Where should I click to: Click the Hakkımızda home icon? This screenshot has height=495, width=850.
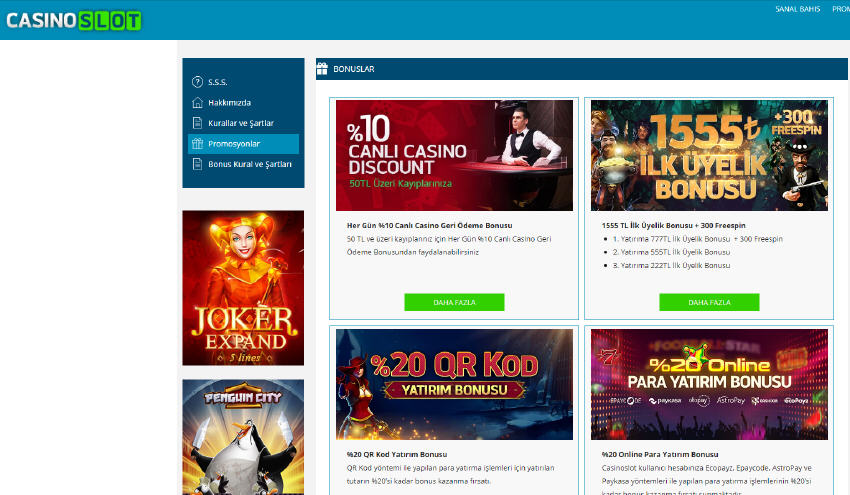click(197, 103)
